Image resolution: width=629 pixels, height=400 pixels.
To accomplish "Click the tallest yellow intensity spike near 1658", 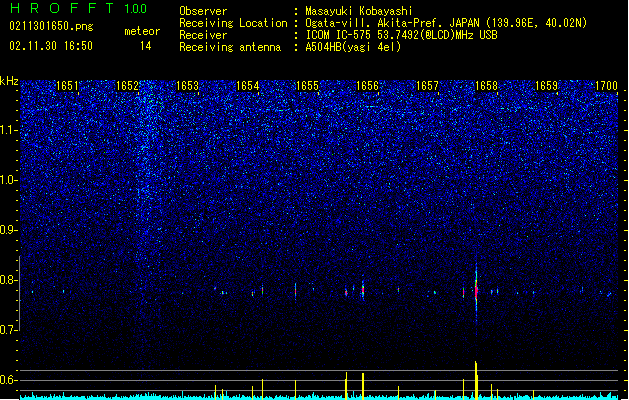I will [x=476, y=380].
